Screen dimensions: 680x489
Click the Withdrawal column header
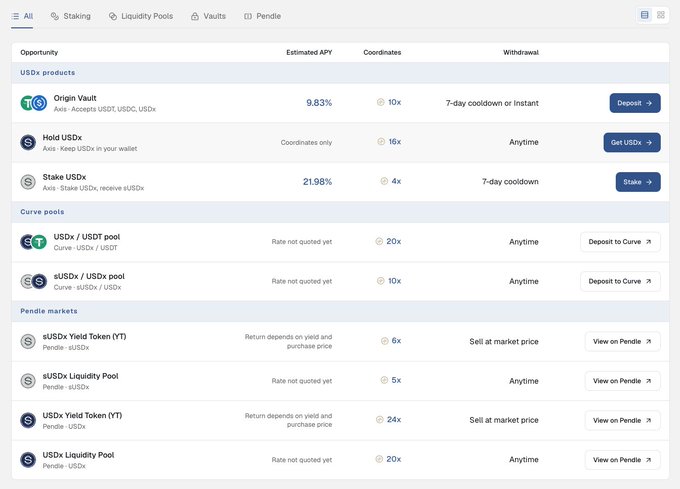[521, 52]
